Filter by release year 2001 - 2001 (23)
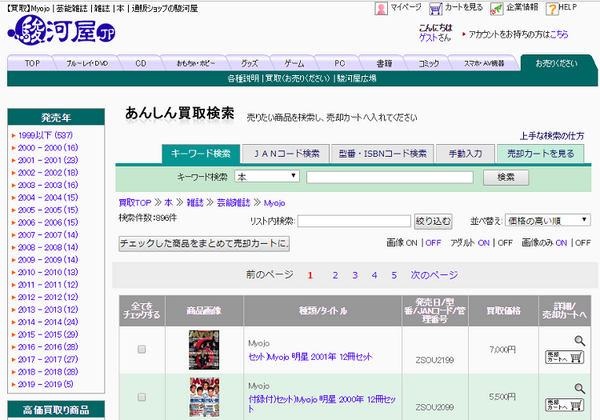The width and height of the screenshot is (600, 420). [48, 160]
